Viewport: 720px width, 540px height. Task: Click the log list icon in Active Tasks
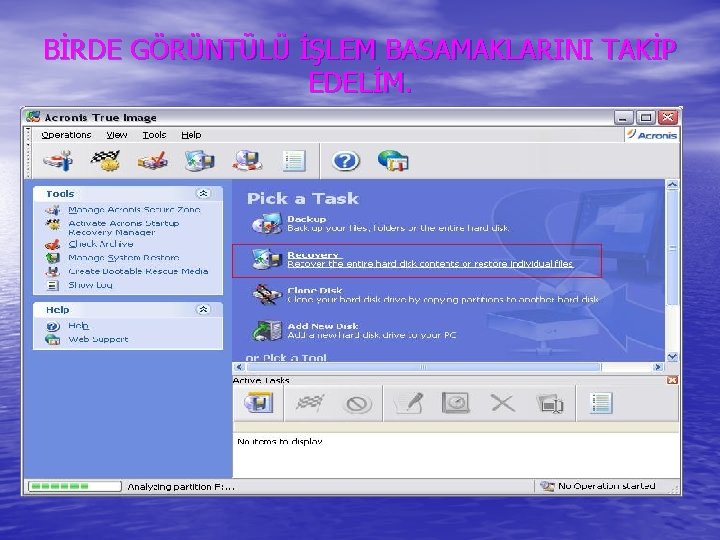(x=601, y=403)
